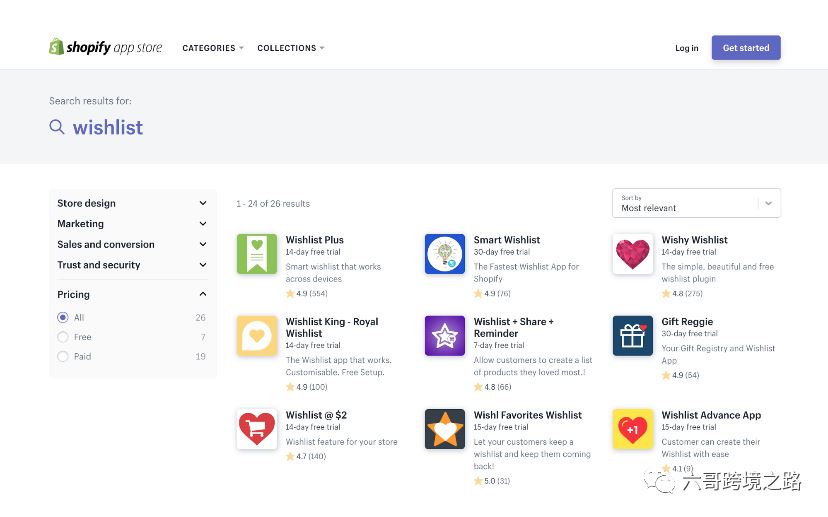828x517 pixels.
Task: Click the Wishlist + Share + Reminder star icon
Action: (x=445, y=336)
